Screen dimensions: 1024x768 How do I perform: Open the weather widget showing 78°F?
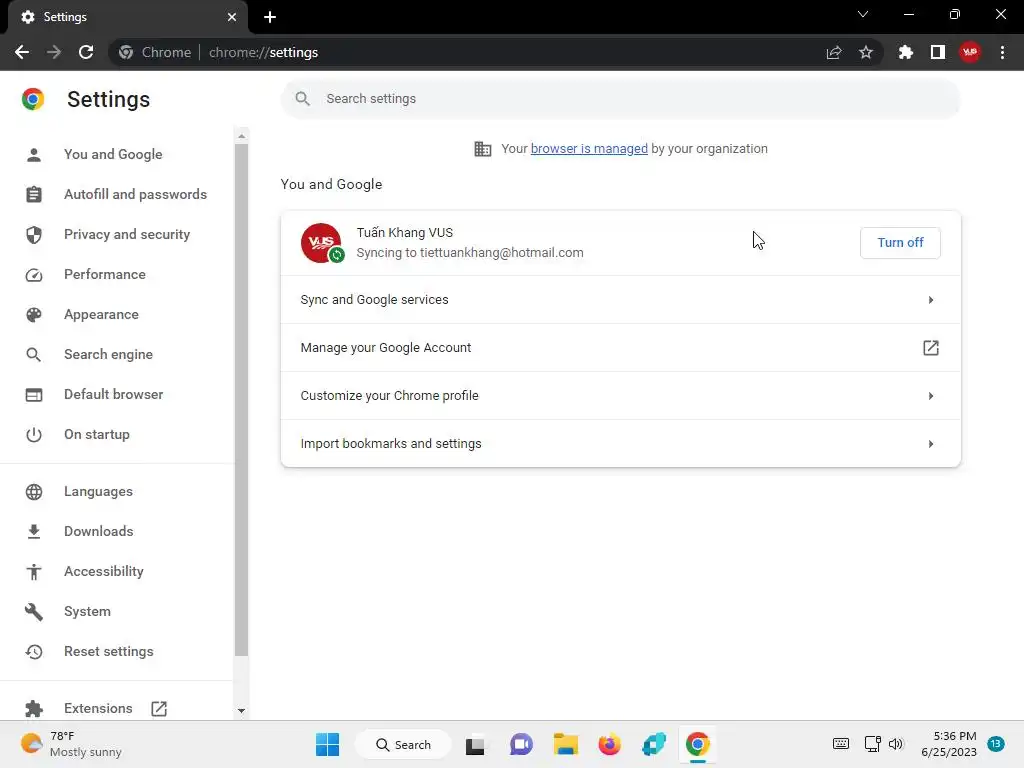coord(71,744)
